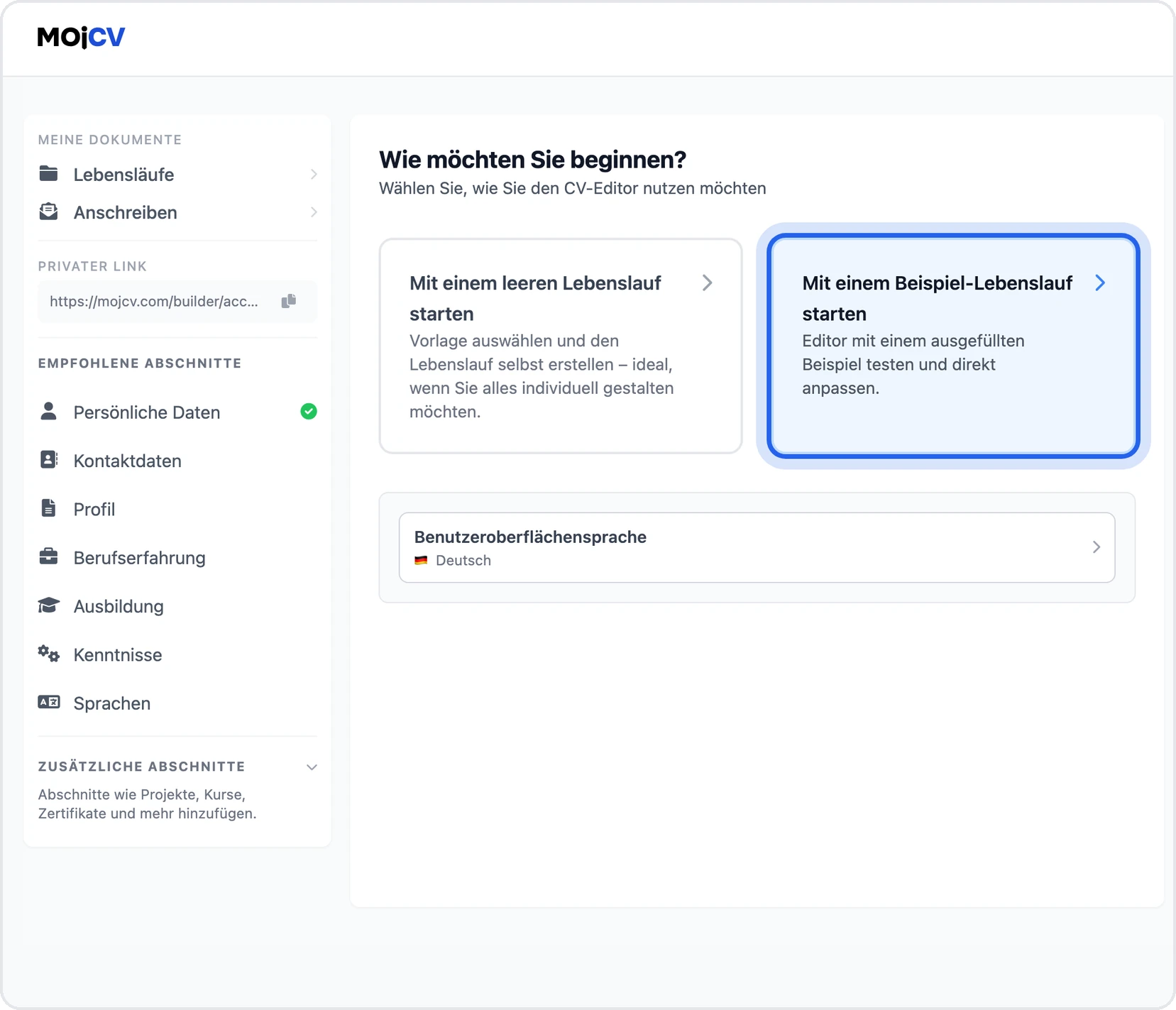The image size is (1176, 1010).
Task: Expand the Anschreiben chevron arrow
Action: point(313,212)
